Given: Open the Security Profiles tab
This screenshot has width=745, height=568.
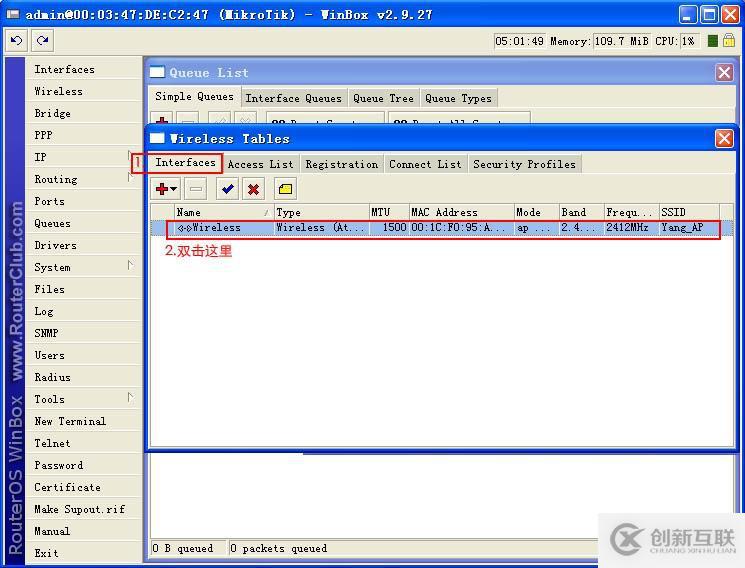Looking at the screenshot, I should tap(524, 164).
